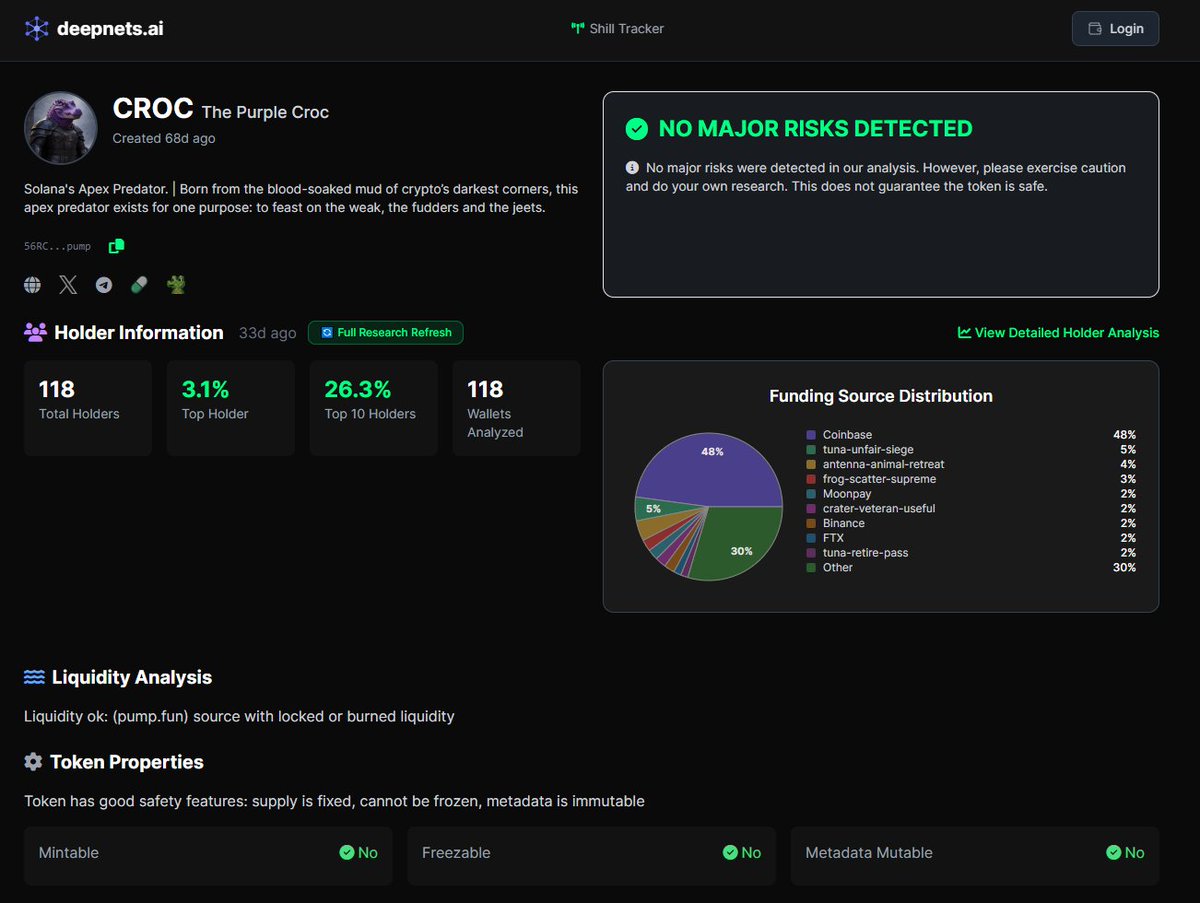Screen dimensions: 1200x903
Task: Click the green check icon beside No Major Risks
Action: [636, 129]
